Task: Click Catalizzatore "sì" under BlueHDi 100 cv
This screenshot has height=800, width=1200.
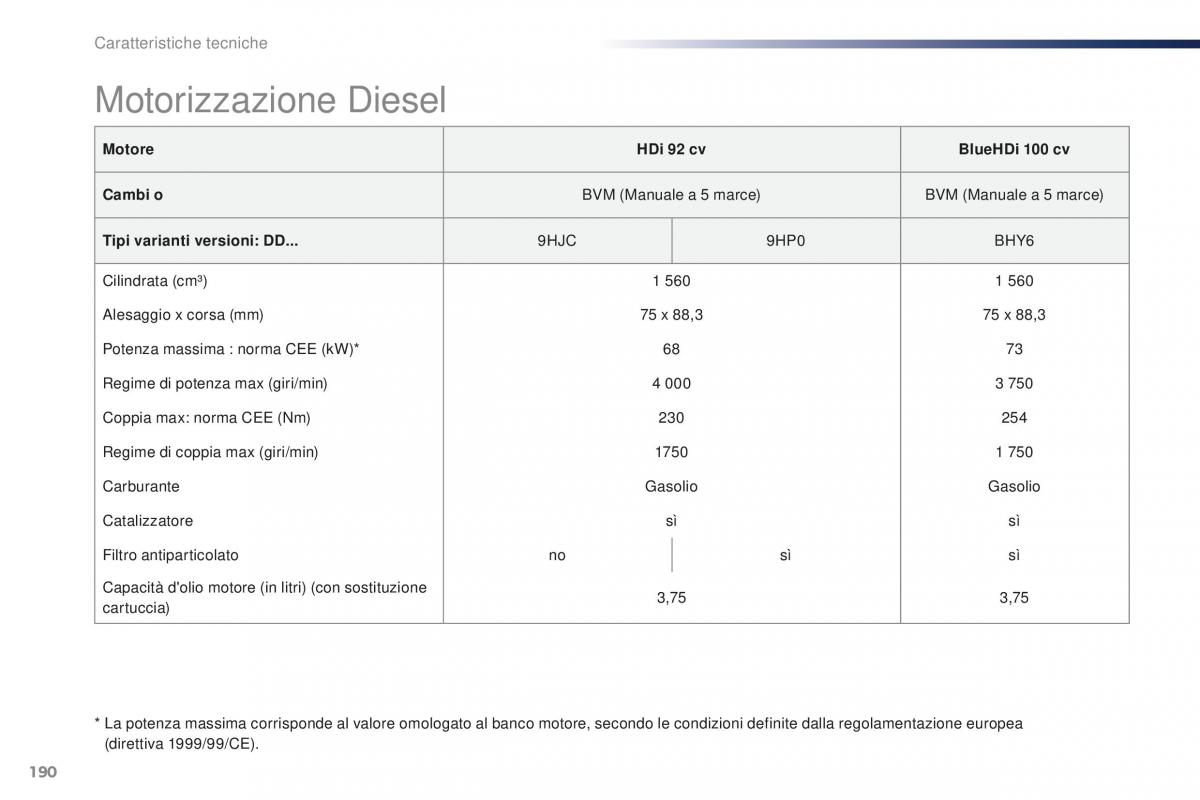Action: click(x=1014, y=521)
